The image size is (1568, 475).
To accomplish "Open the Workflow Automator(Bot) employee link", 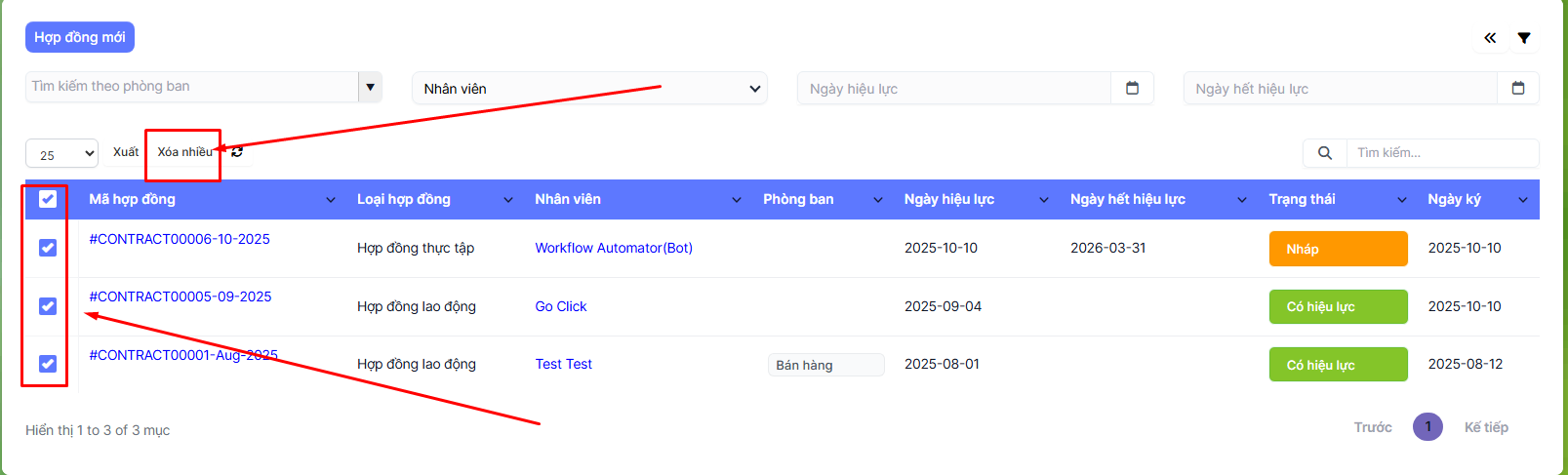I will 613,248.
